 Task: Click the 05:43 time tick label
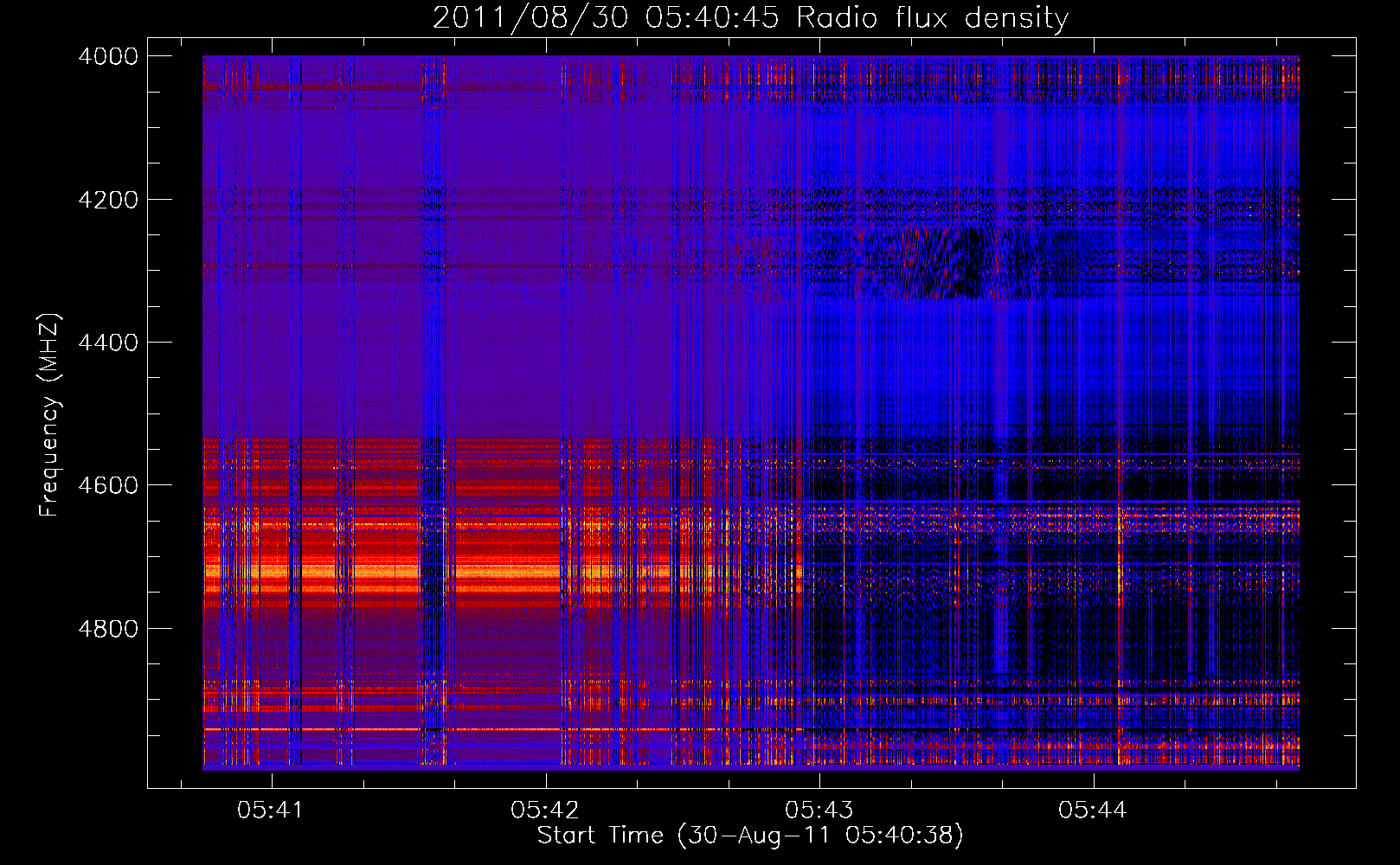click(x=819, y=811)
